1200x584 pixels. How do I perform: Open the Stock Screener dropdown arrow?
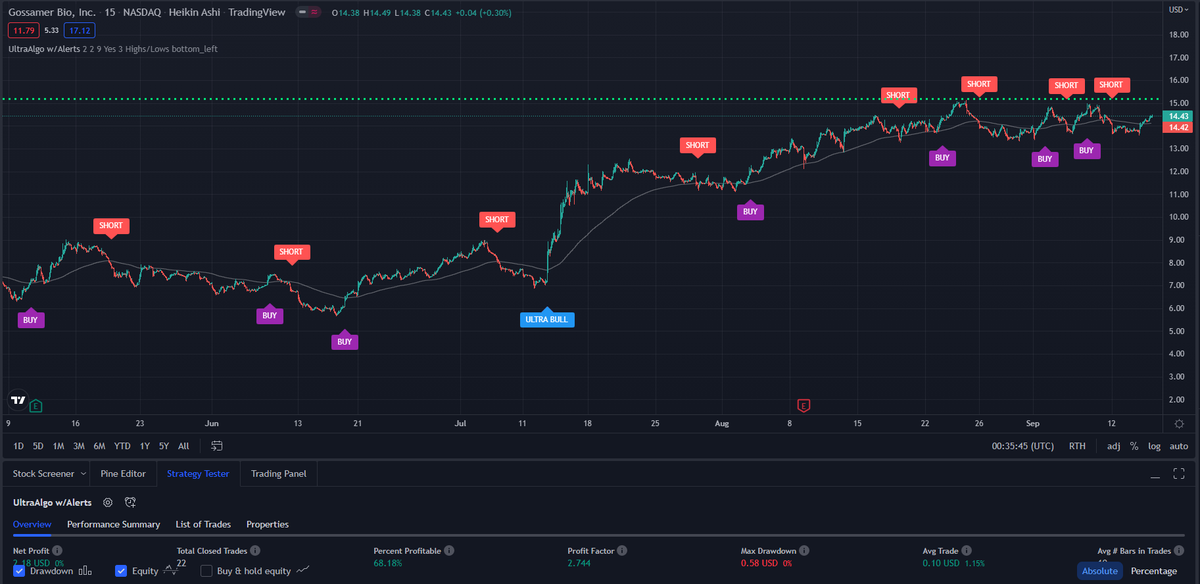83,473
